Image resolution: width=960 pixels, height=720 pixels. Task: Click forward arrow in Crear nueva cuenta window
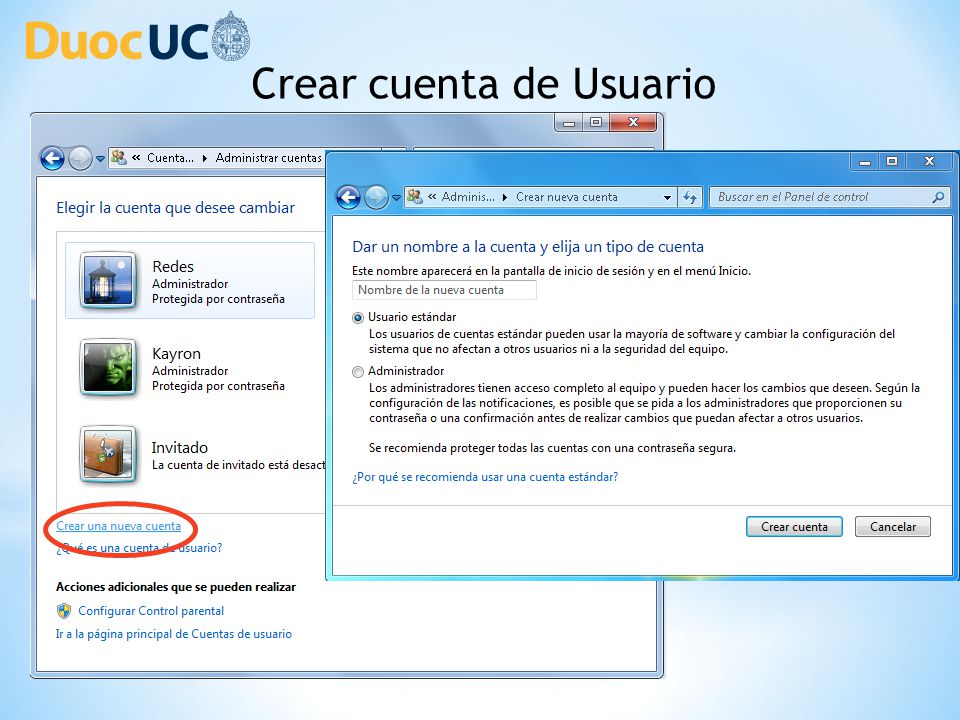[376, 197]
